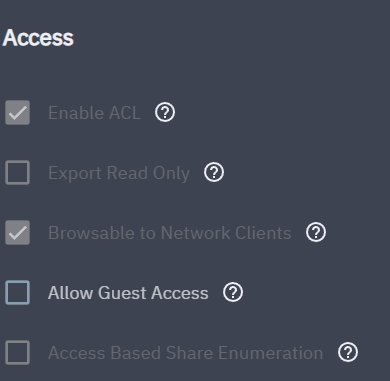390x381 pixels.
Task: Open help tooltip for Enable ACL
Action: (165, 112)
